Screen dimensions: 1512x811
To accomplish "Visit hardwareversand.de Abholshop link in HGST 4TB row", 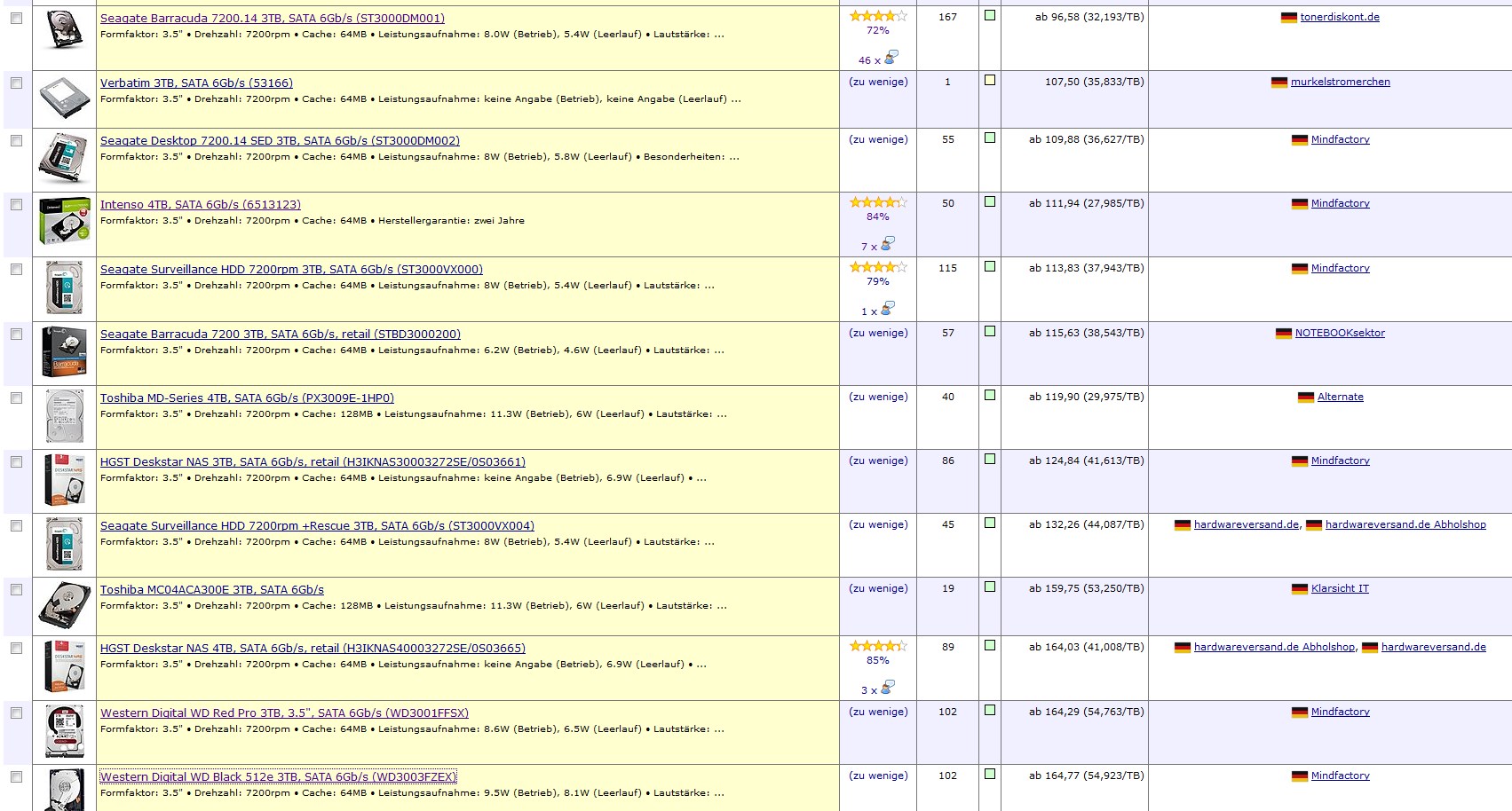I will tap(1275, 648).
